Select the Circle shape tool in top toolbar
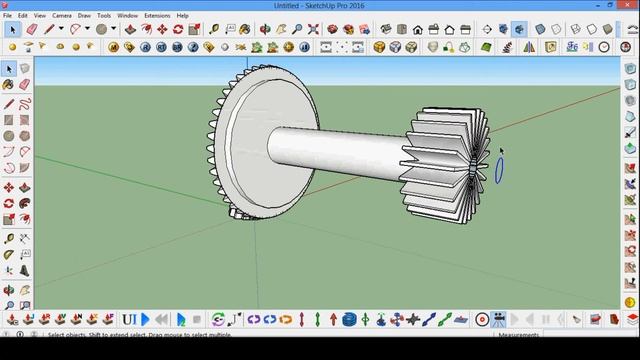 point(102,29)
